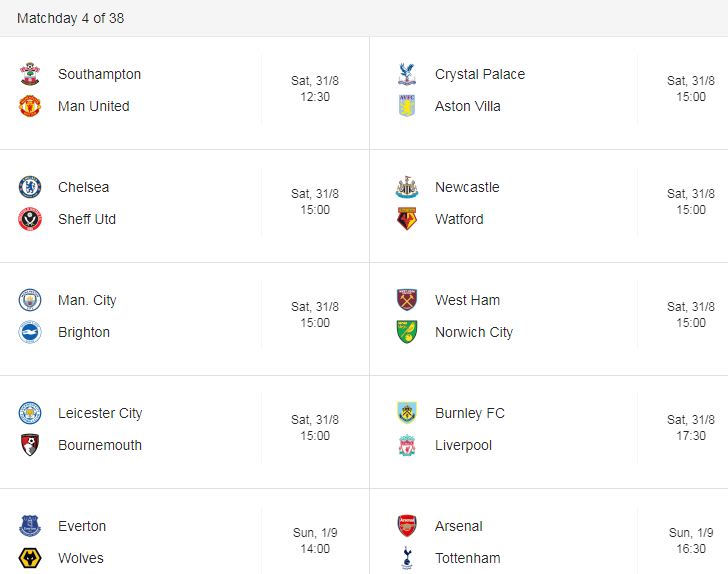The height and width of the screenshot is (574, 728).
Task: Click the West Ham team name
Action: pos(467,300)
